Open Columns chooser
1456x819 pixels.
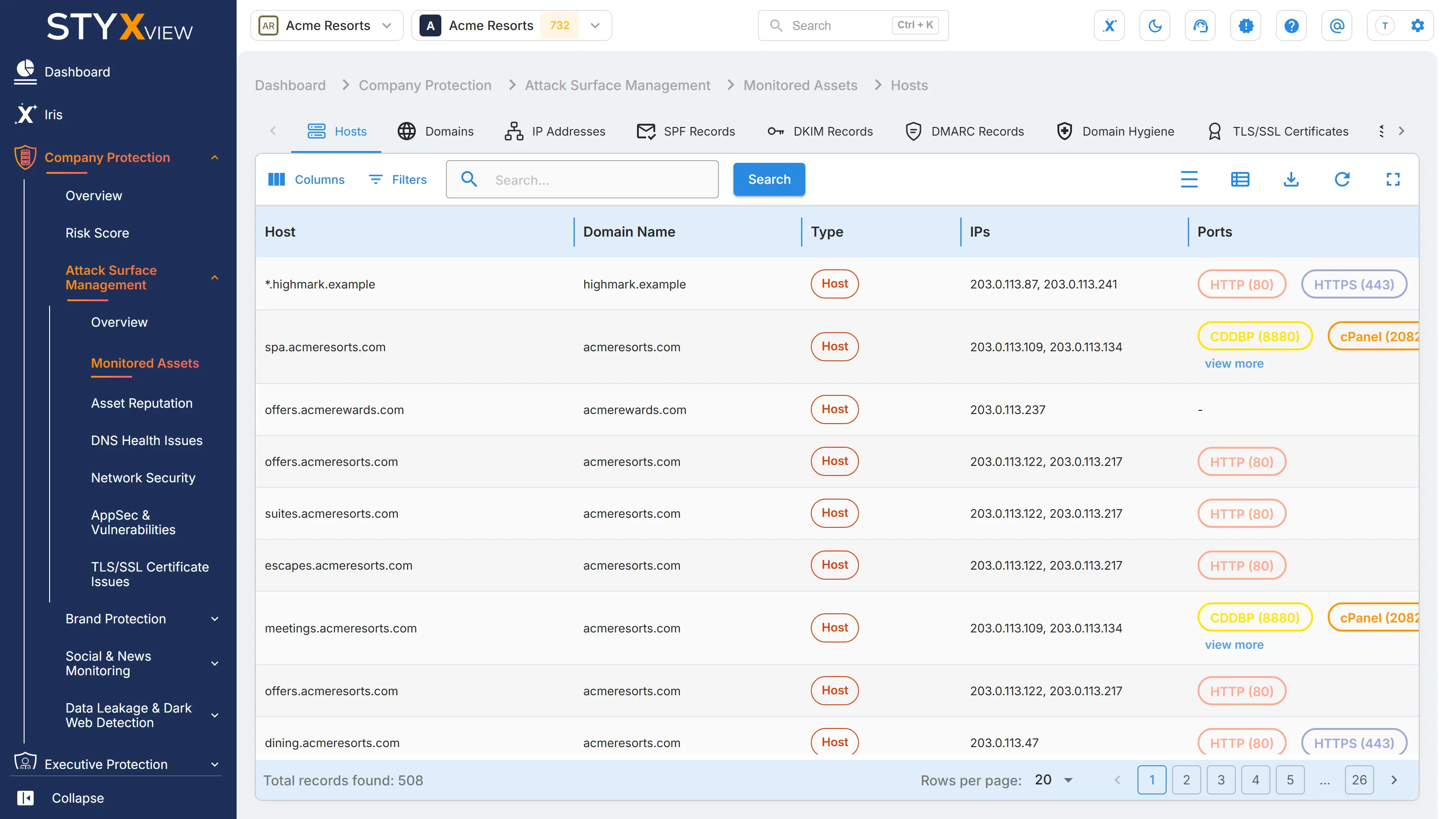[306, 180]
